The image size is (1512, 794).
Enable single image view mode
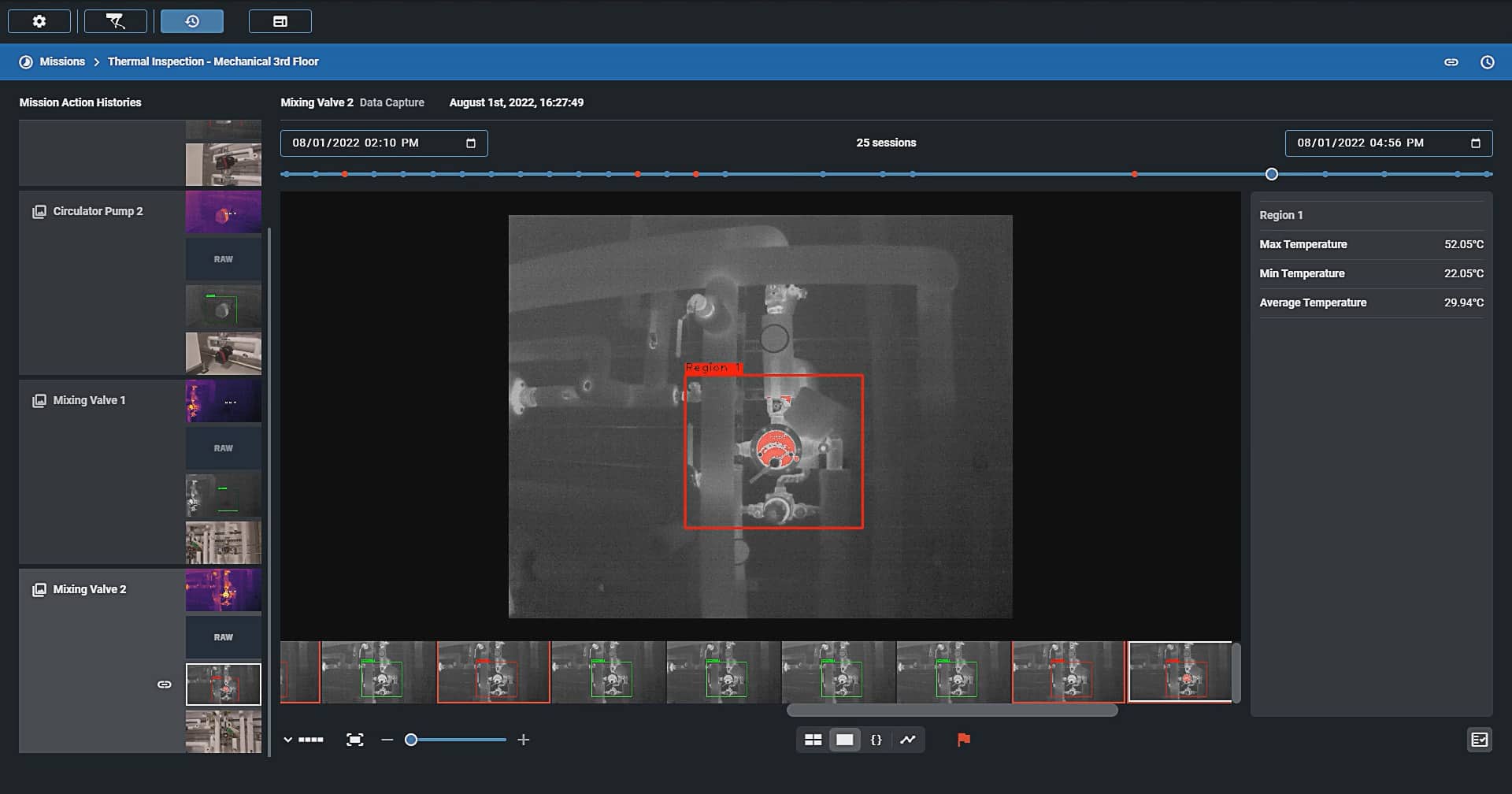click(x=845, y=739)
